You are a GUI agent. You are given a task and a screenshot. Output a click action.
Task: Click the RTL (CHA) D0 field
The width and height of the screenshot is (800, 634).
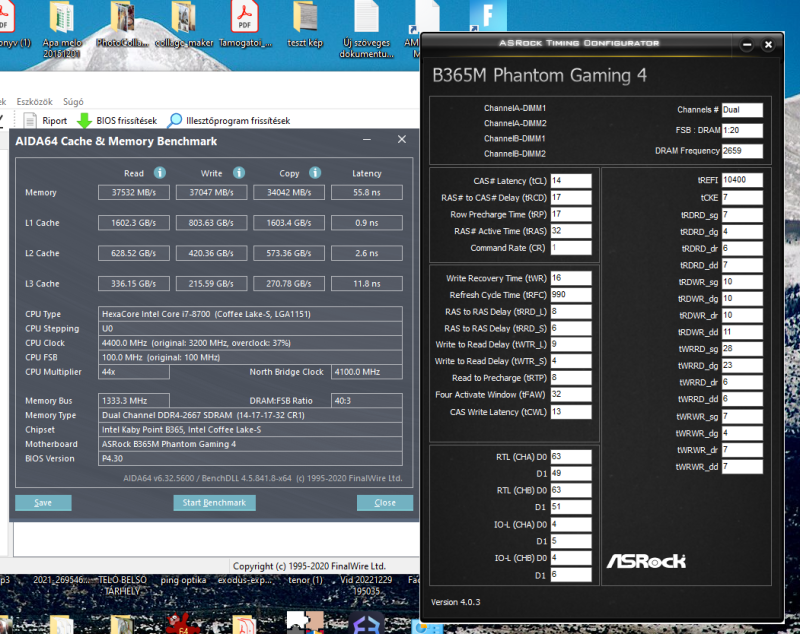click(x=571, y=457)
